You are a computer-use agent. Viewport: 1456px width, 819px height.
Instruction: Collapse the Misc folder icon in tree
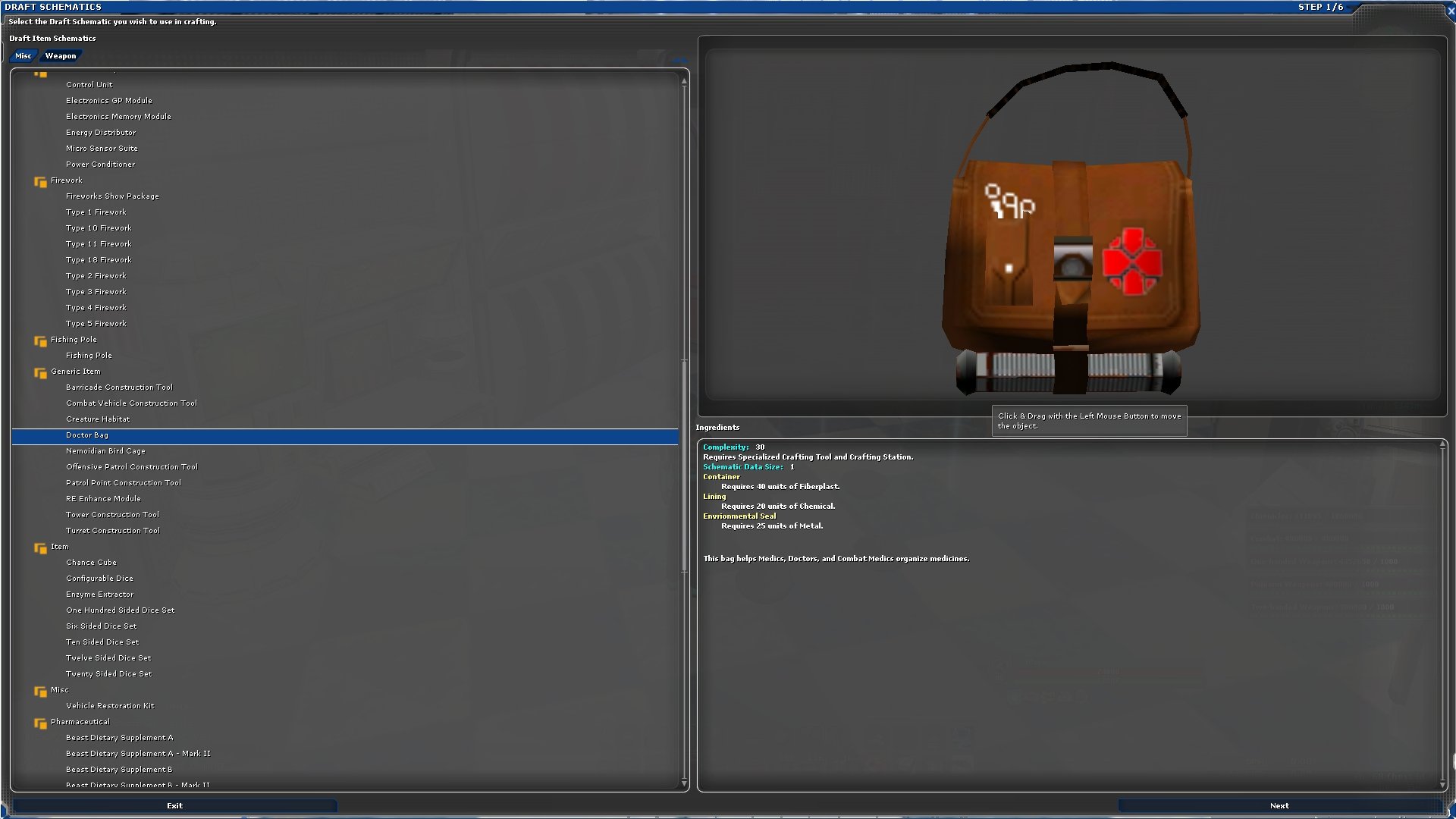[x=40, y=692]
